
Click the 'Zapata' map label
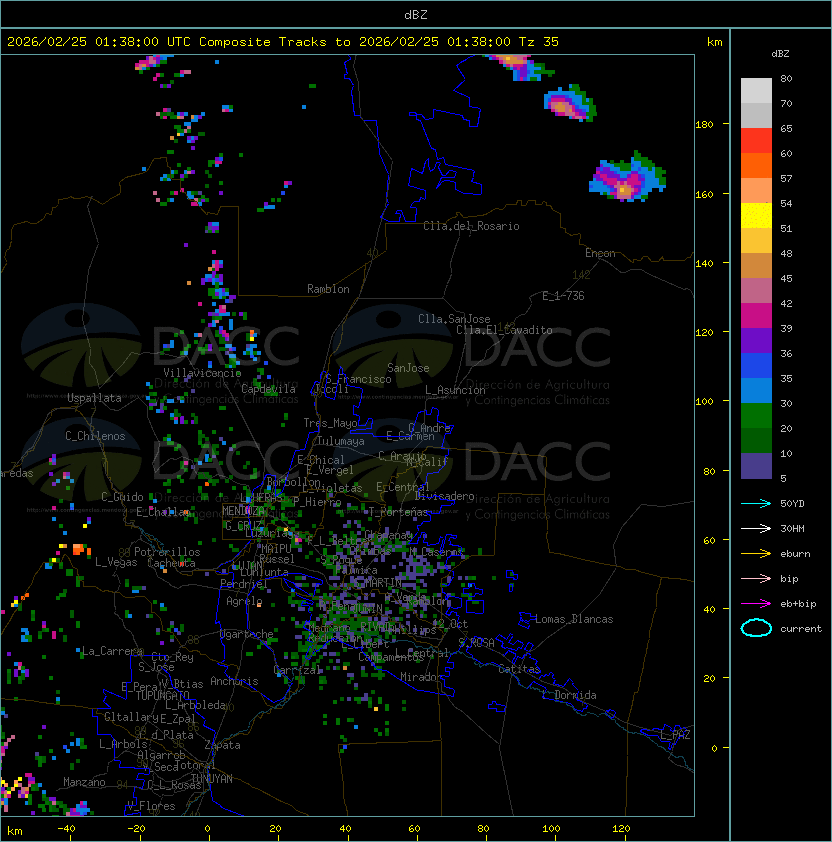tap(222, 745)
